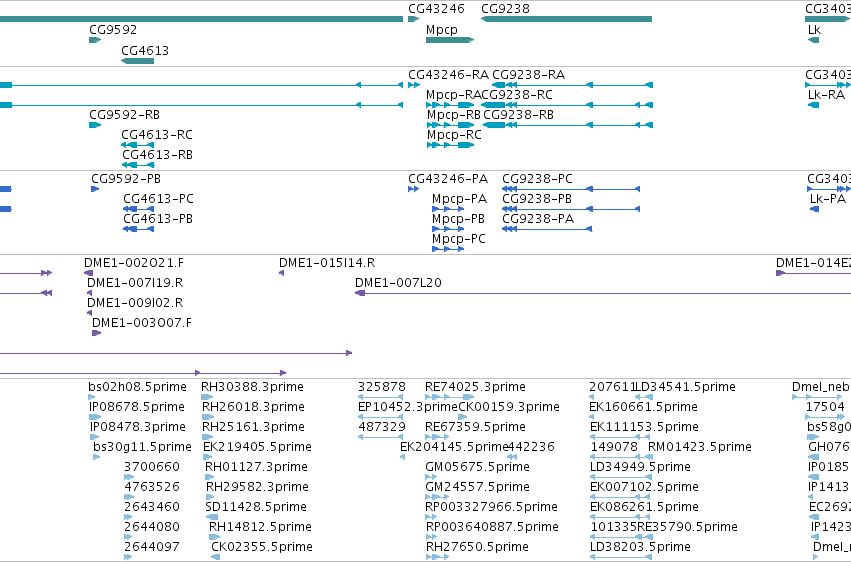Select the CG9238-PA protein label

(x=538, y=219)
